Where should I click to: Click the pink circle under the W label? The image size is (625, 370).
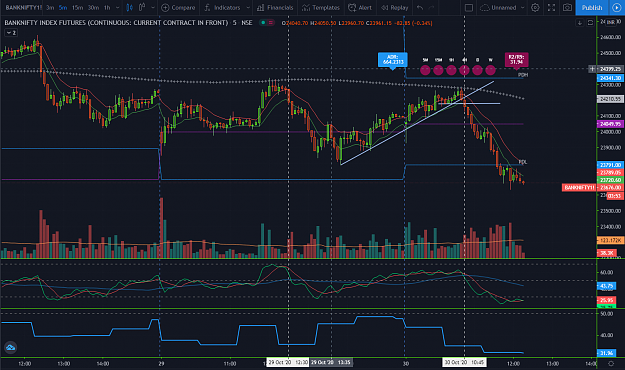click(491, 70)
